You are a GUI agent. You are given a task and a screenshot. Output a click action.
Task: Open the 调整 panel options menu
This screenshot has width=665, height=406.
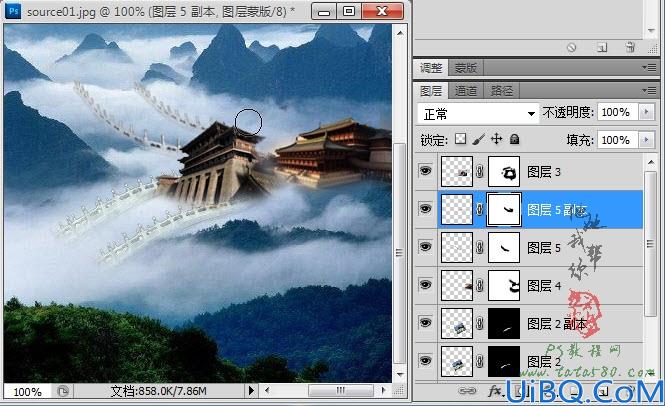pyautogui.click(x=649, y=67)
